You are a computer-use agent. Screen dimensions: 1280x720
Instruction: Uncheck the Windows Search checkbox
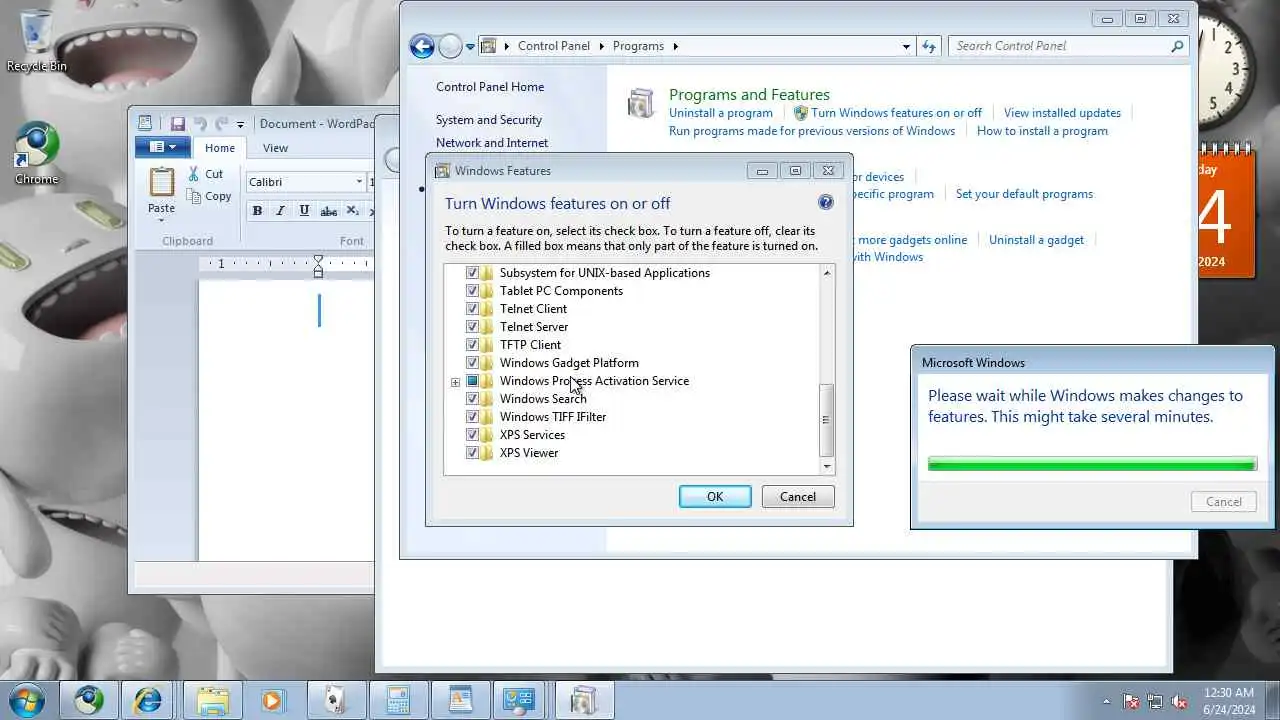click(x=473, y=399)
